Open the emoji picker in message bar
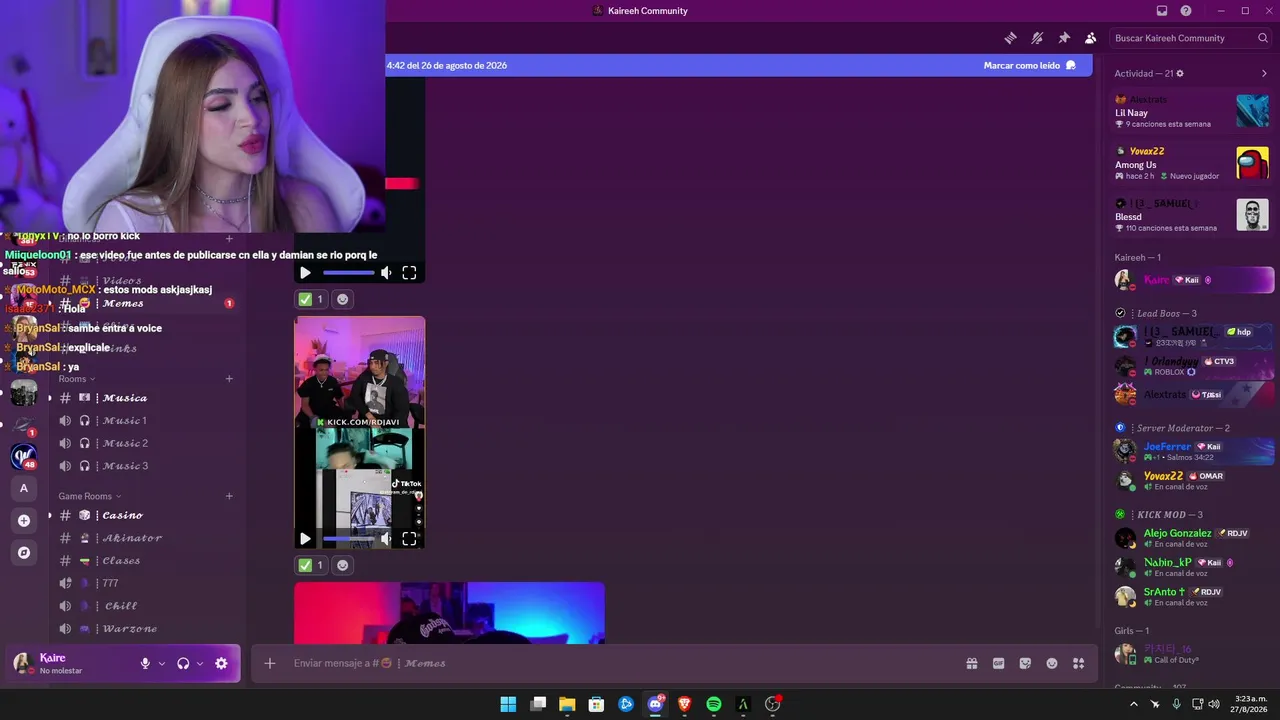This screenshot has height=720, width=1280. pyautogui.click(x=1052, y=663)
